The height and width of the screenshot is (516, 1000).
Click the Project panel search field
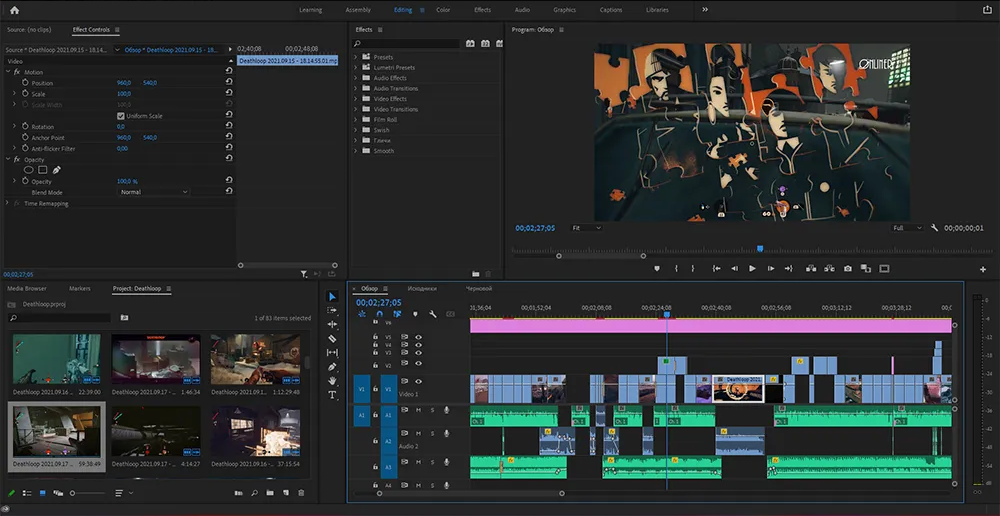click(59, 318)
